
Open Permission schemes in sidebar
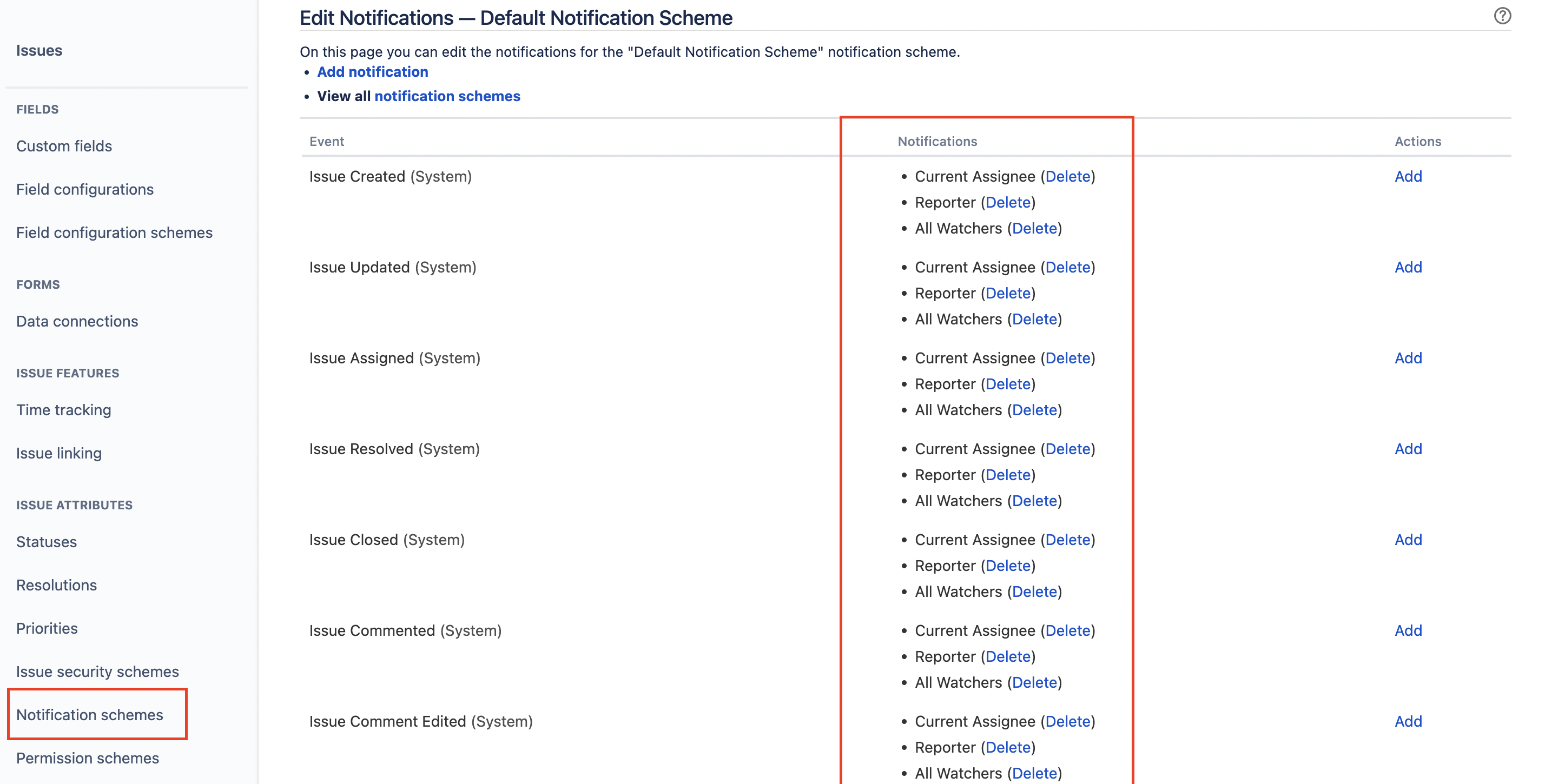[x=88, y=758]
